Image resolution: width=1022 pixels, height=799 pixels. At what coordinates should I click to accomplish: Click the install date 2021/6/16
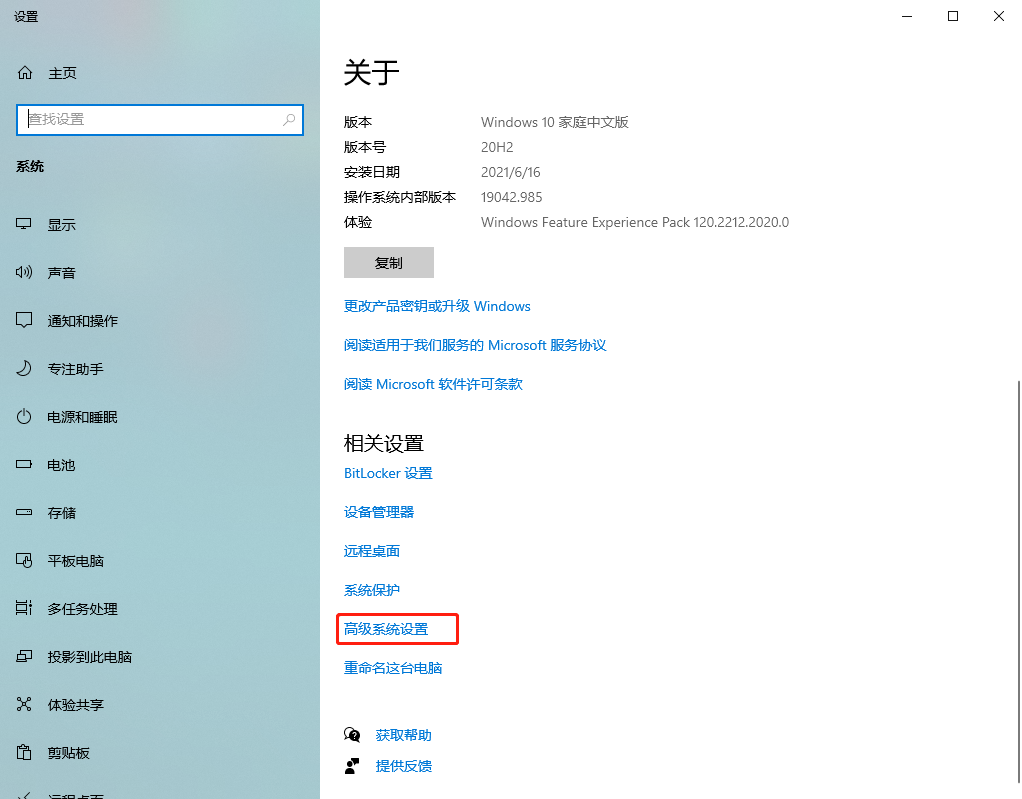point(511,173)
